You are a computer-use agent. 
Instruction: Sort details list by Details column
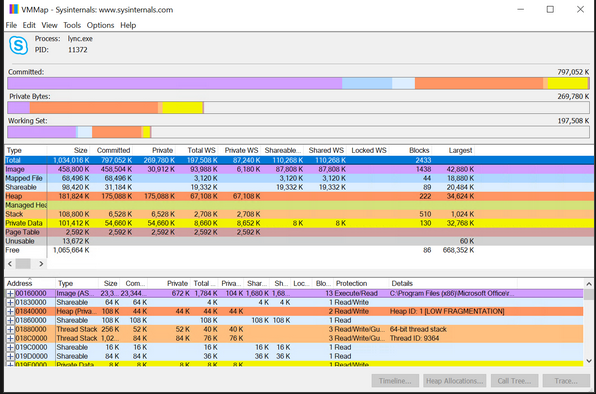tap(453, 283)
